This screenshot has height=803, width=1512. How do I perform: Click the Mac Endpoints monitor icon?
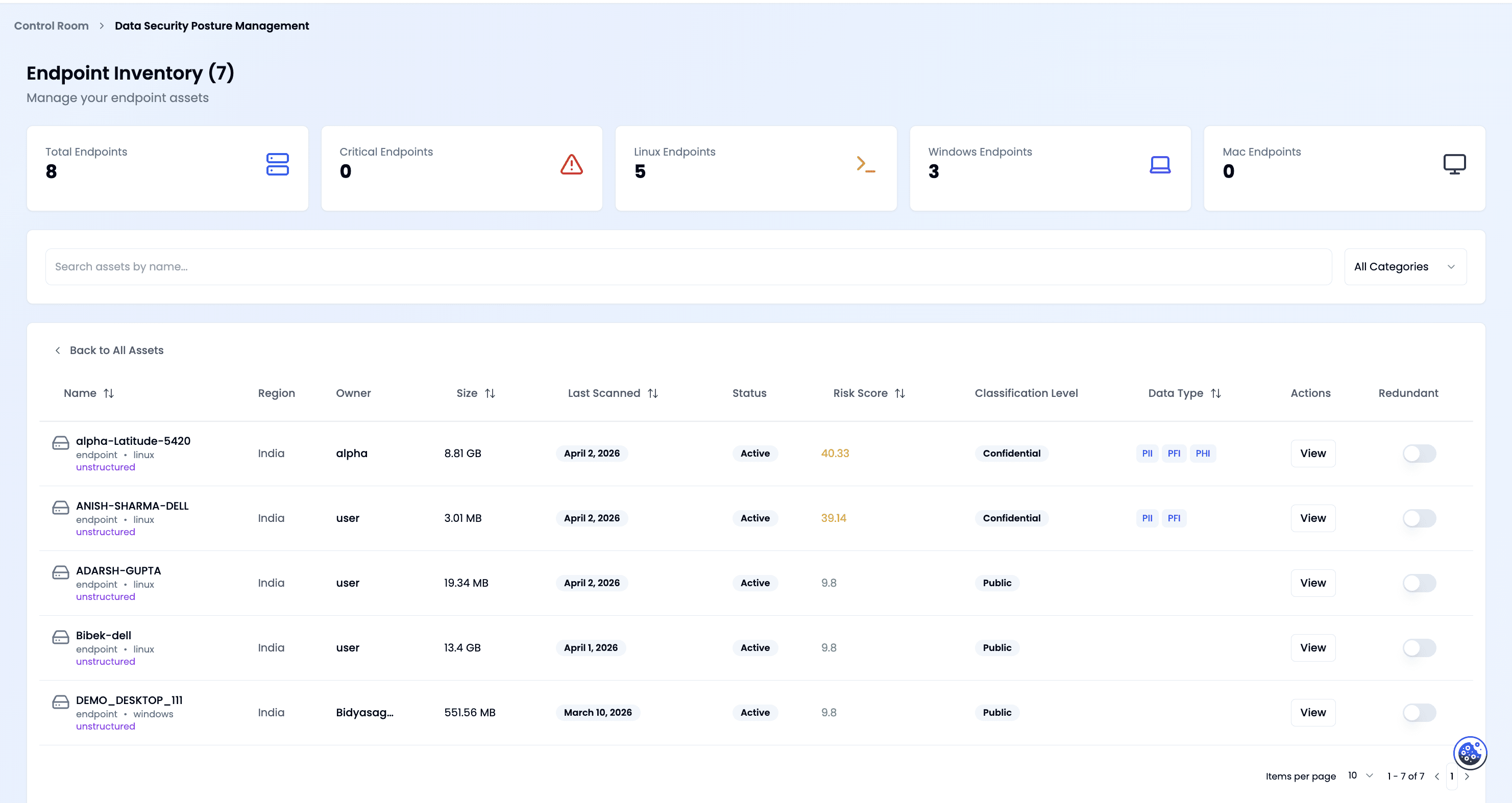pos(1454,164)
